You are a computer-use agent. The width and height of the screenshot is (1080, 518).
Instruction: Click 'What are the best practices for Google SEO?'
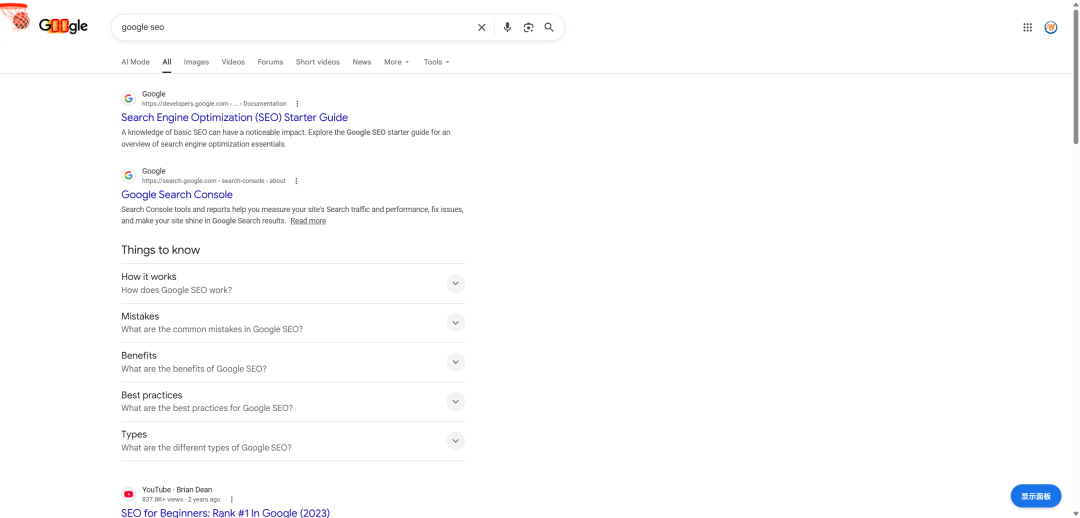pyautogui.click(x=207, y=408)
